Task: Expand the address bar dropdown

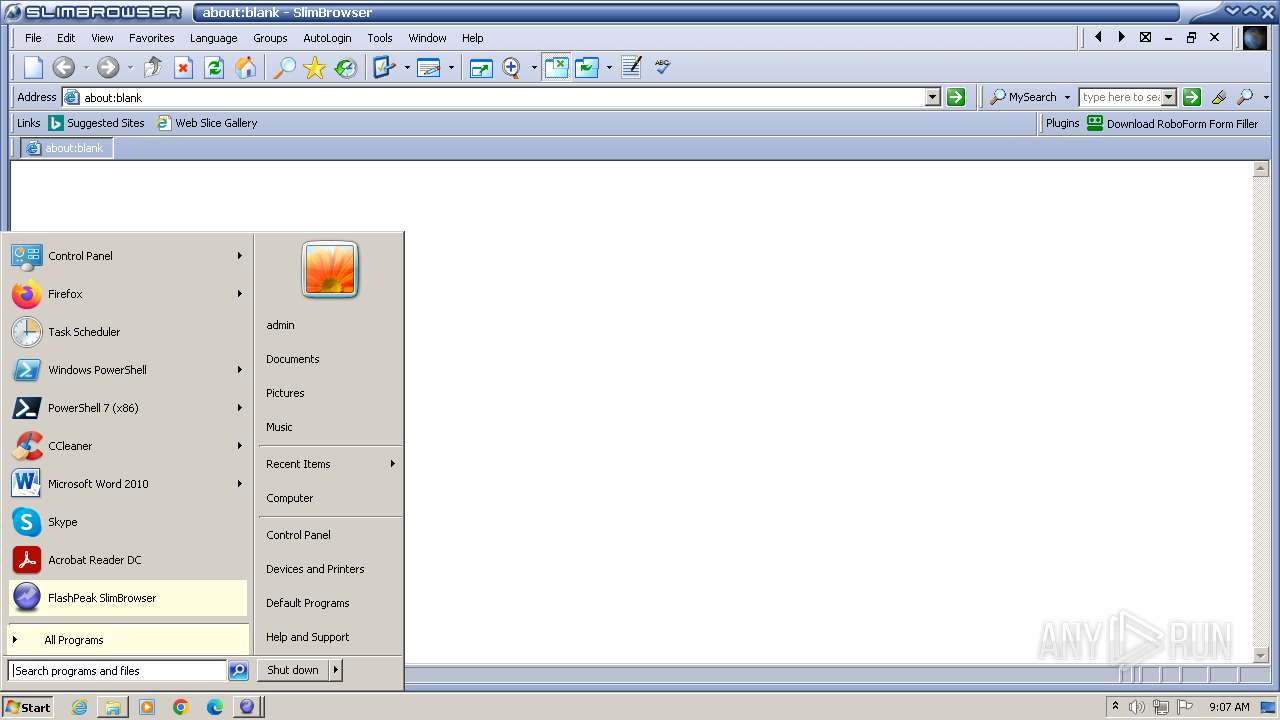Action: tap(933, 97)
